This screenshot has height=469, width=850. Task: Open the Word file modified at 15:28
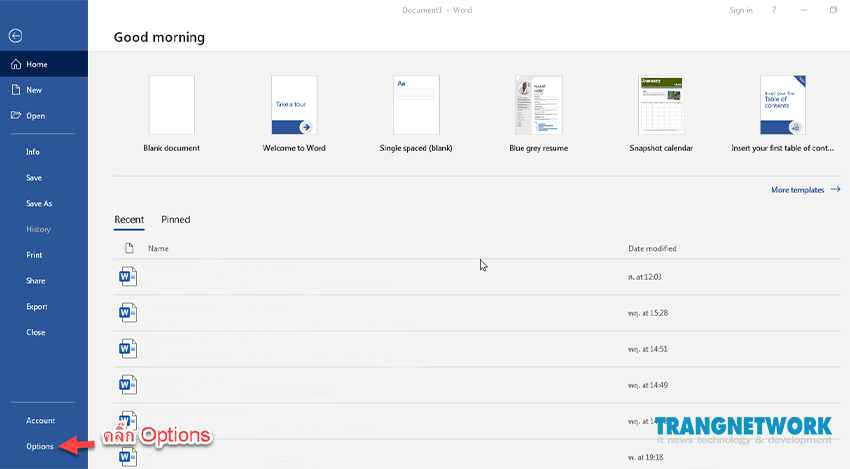tap(477, 313)
